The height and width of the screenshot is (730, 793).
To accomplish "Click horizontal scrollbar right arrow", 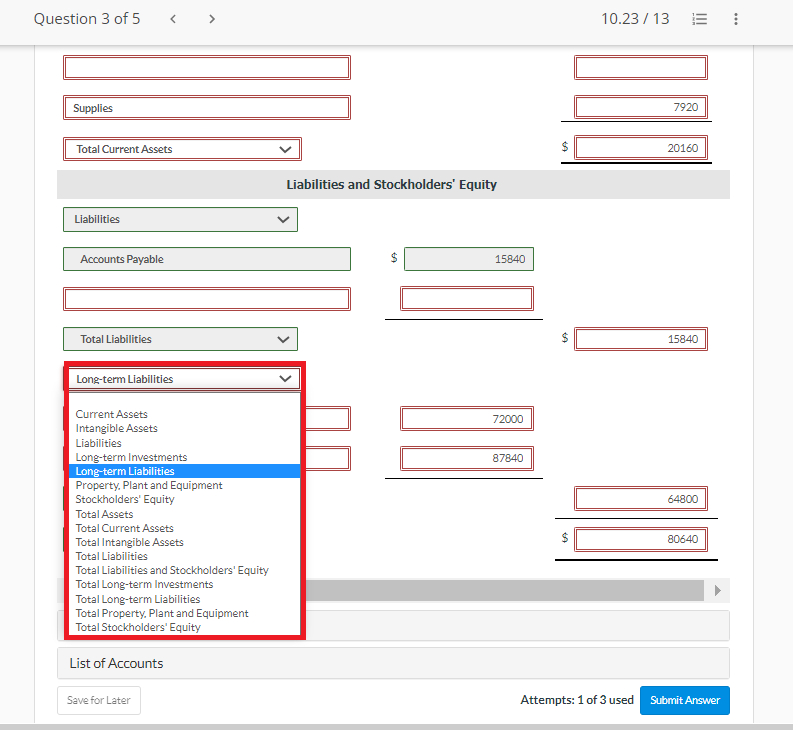I will (717, 590).
